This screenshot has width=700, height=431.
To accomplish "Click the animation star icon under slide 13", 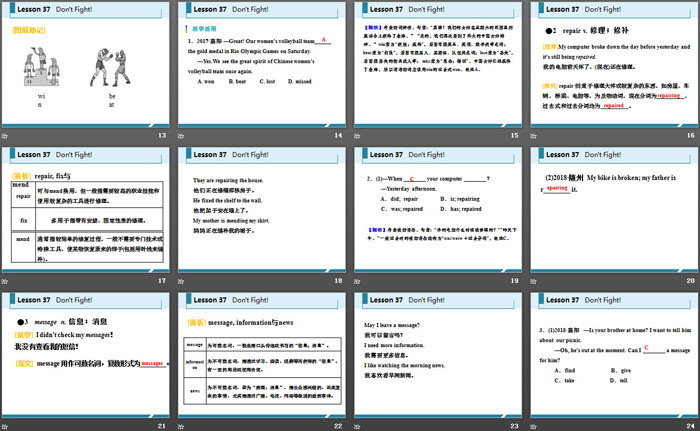I will pos(4,136).
